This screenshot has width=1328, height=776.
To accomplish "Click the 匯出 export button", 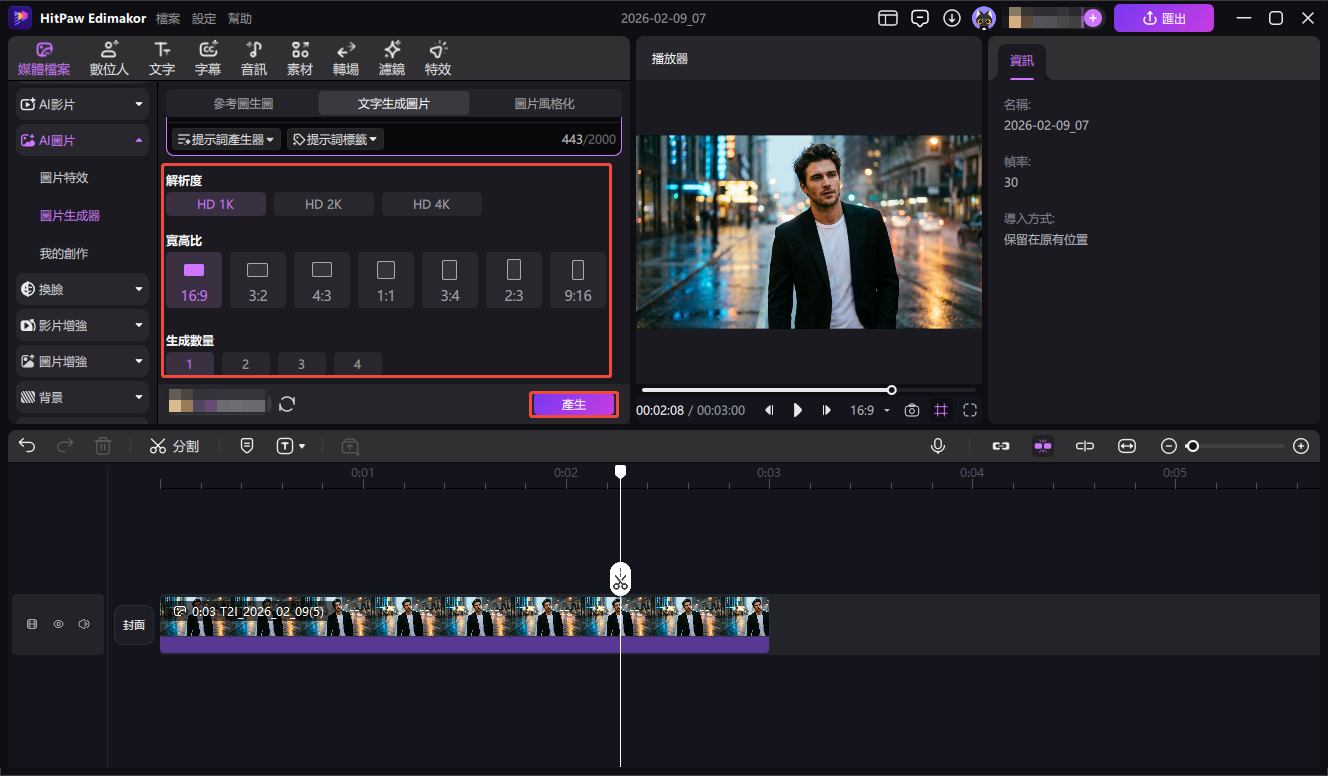I will click(1163, 17).
